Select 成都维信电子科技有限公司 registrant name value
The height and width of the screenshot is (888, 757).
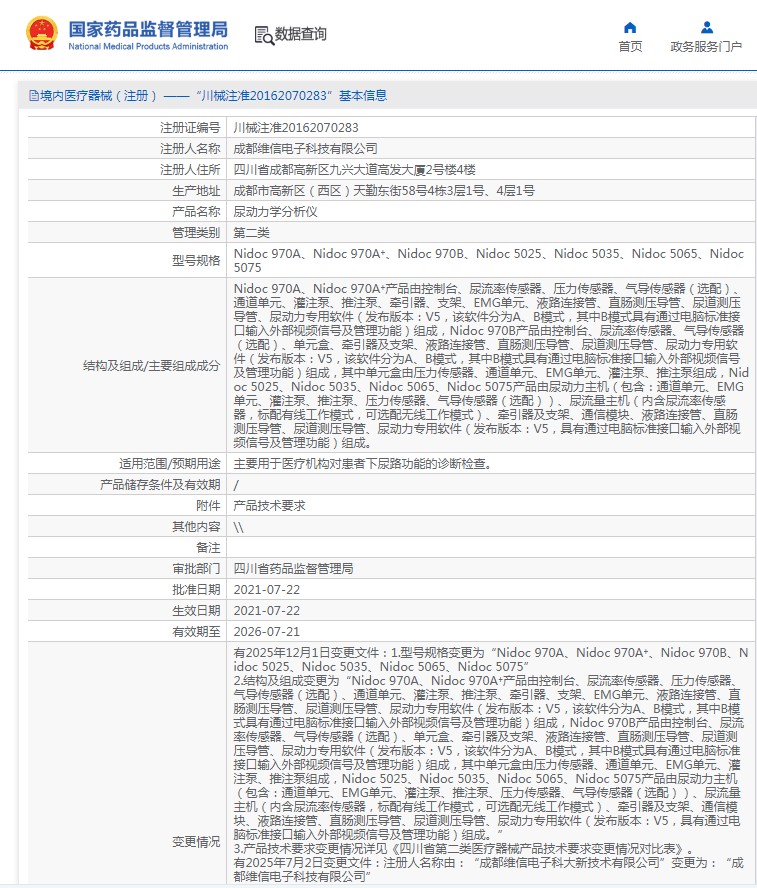point(305,149)
